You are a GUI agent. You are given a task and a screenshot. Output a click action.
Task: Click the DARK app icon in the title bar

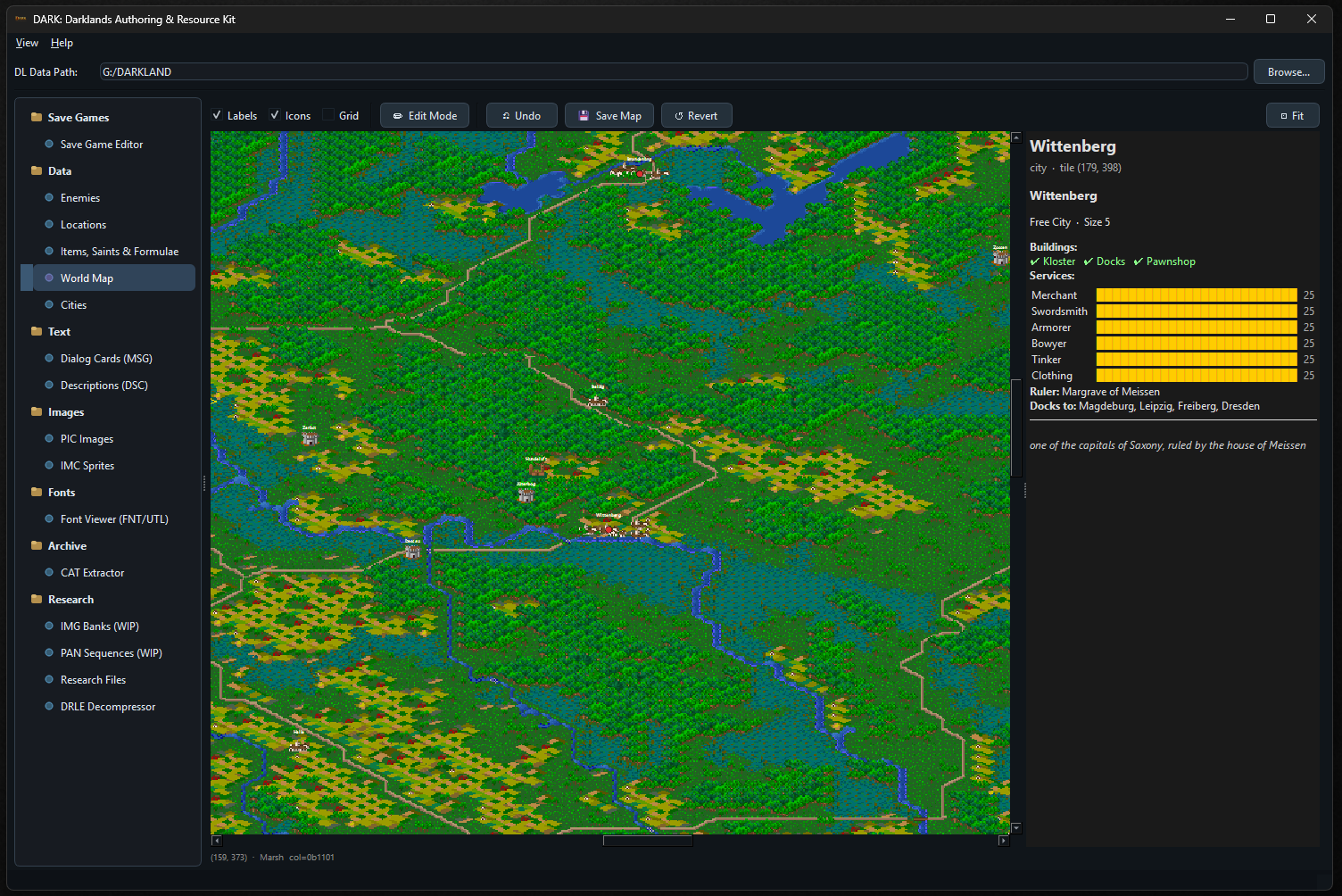tap(21, 19)
